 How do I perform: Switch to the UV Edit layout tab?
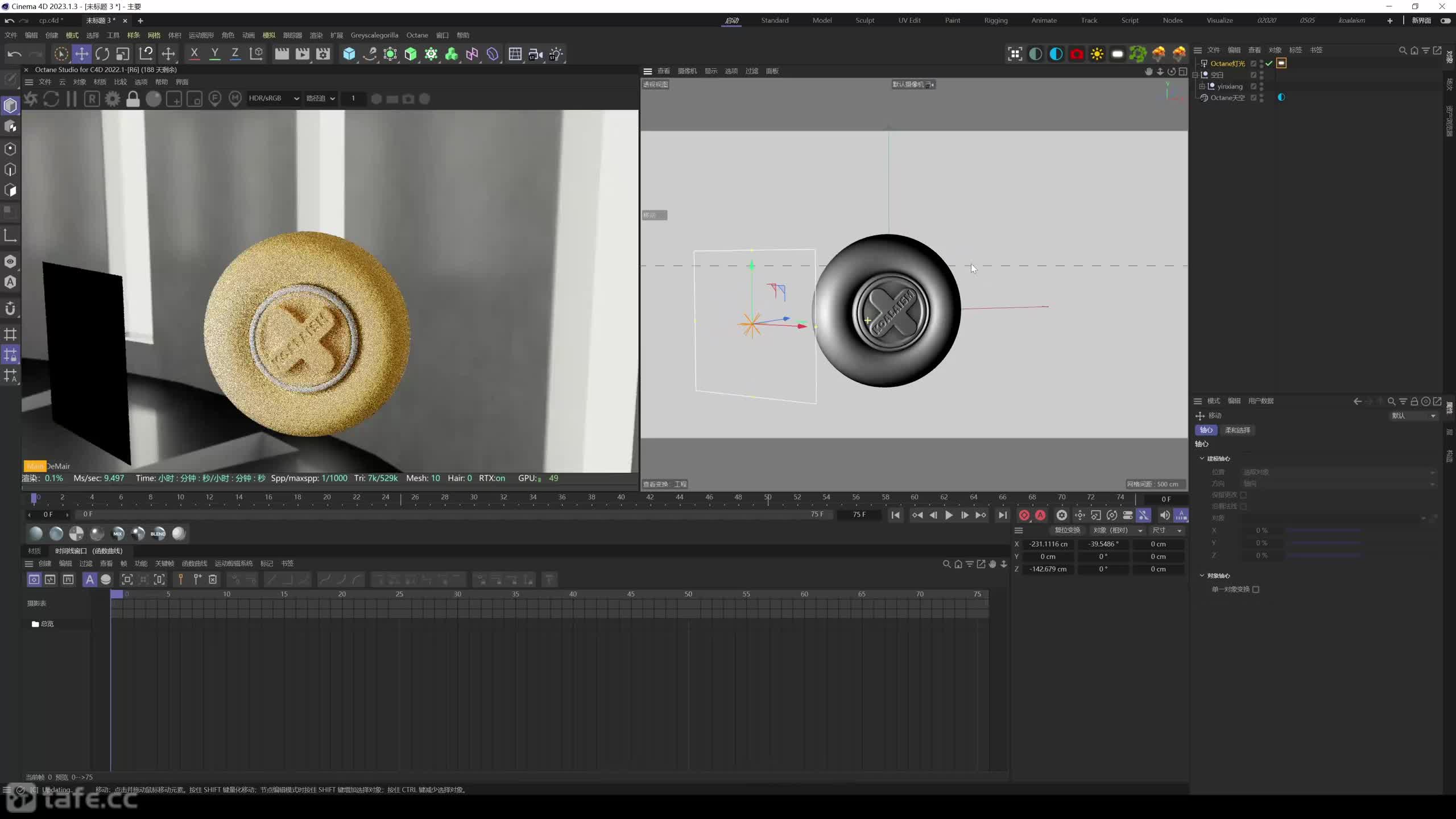pos(909,20)
